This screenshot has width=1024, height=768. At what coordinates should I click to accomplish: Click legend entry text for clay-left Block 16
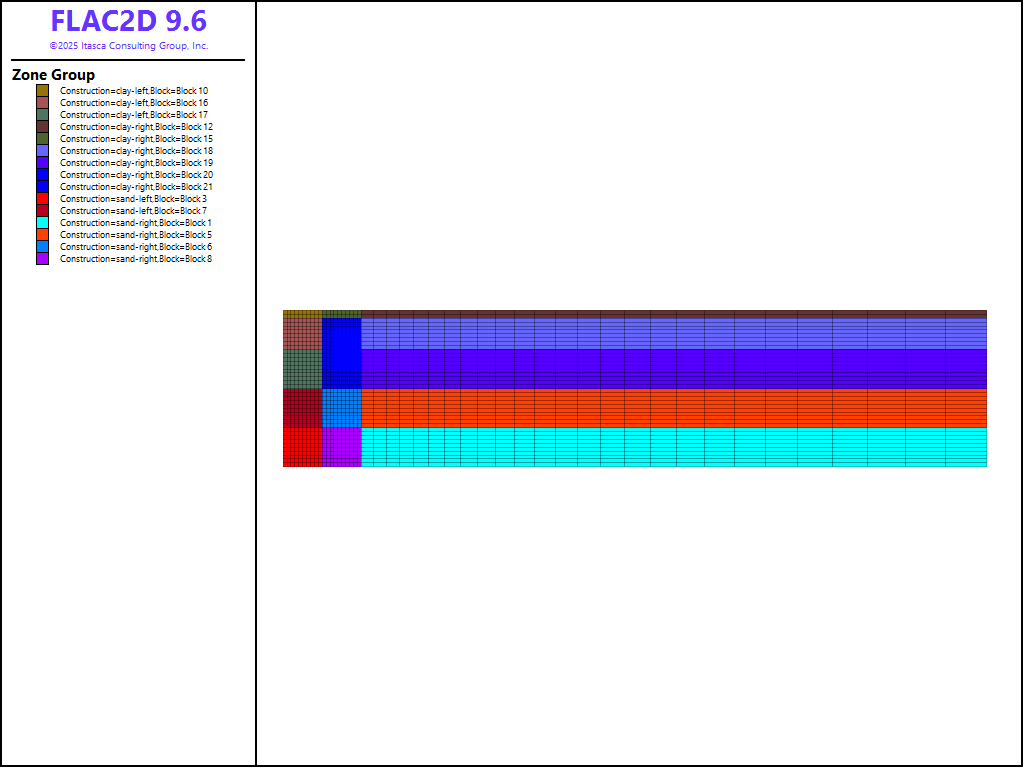(x=134, y=103)
